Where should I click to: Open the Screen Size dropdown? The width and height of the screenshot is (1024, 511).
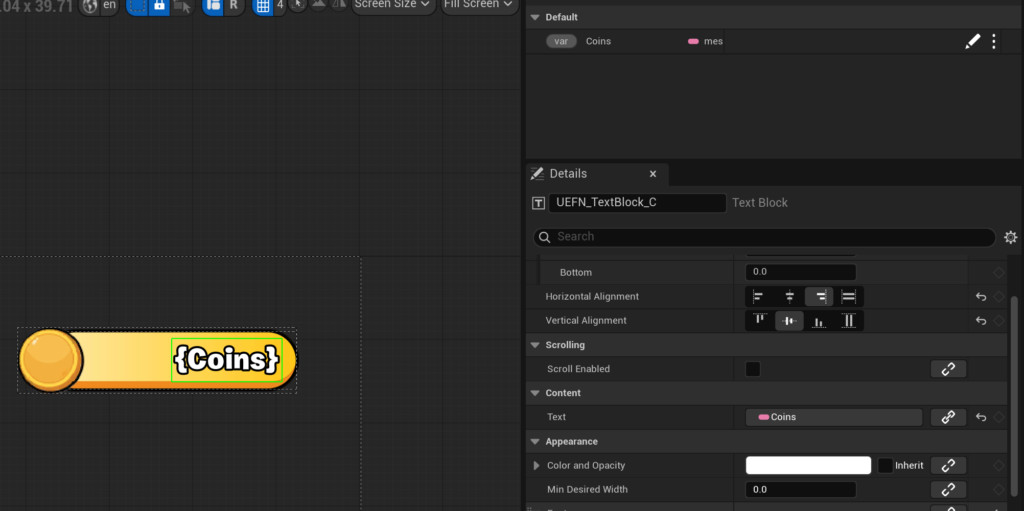point(393,5)
